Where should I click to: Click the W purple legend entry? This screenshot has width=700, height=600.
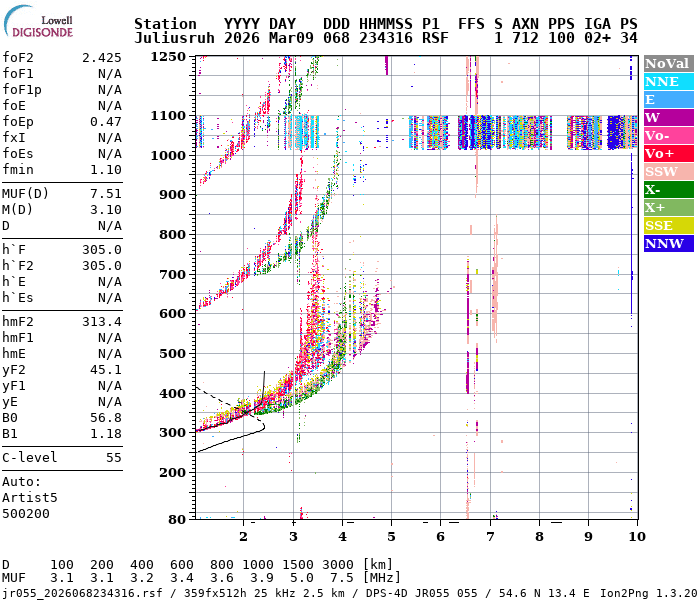click(x=667, y=117)
